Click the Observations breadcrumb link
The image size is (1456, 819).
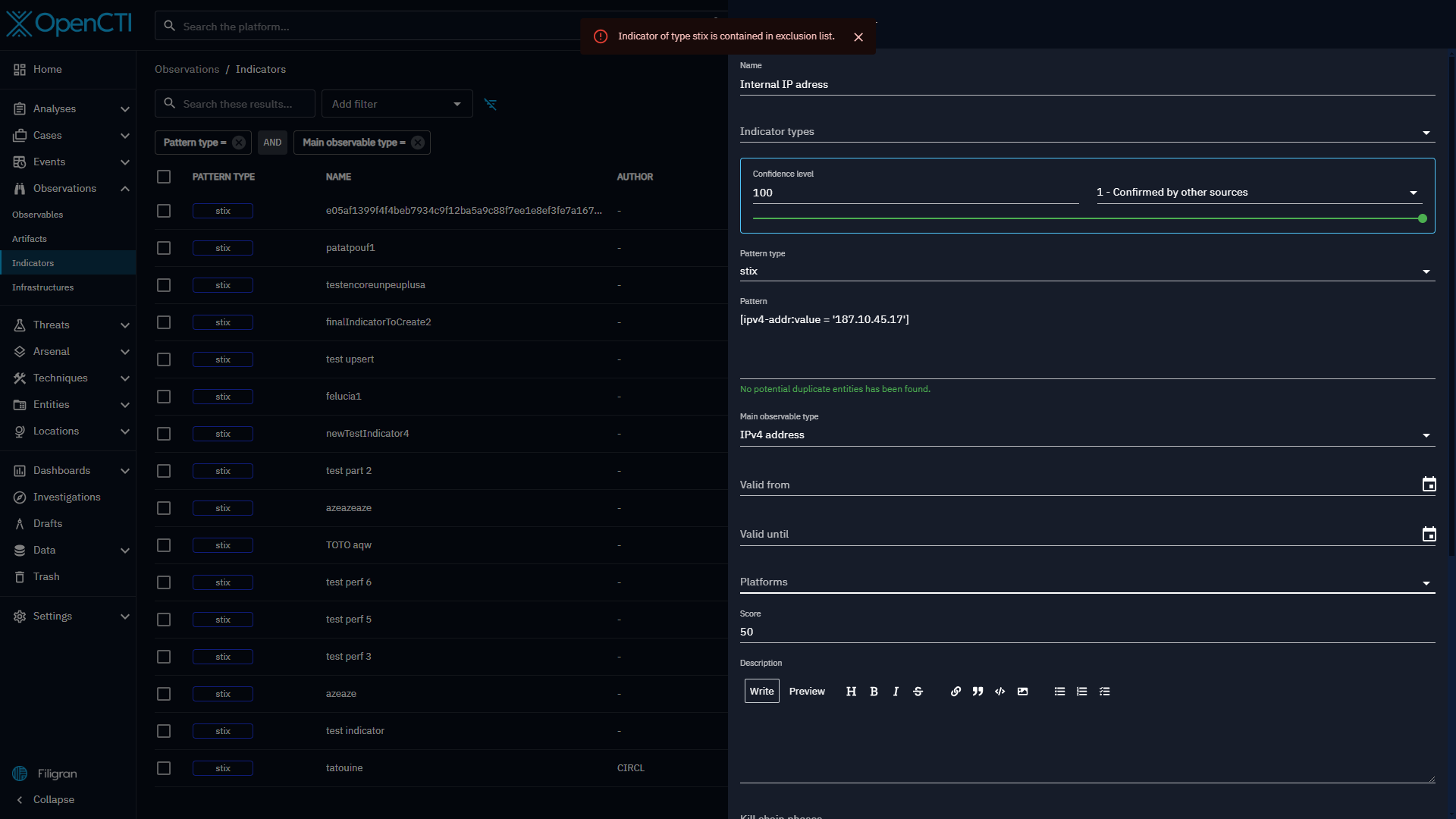[187, 69]
